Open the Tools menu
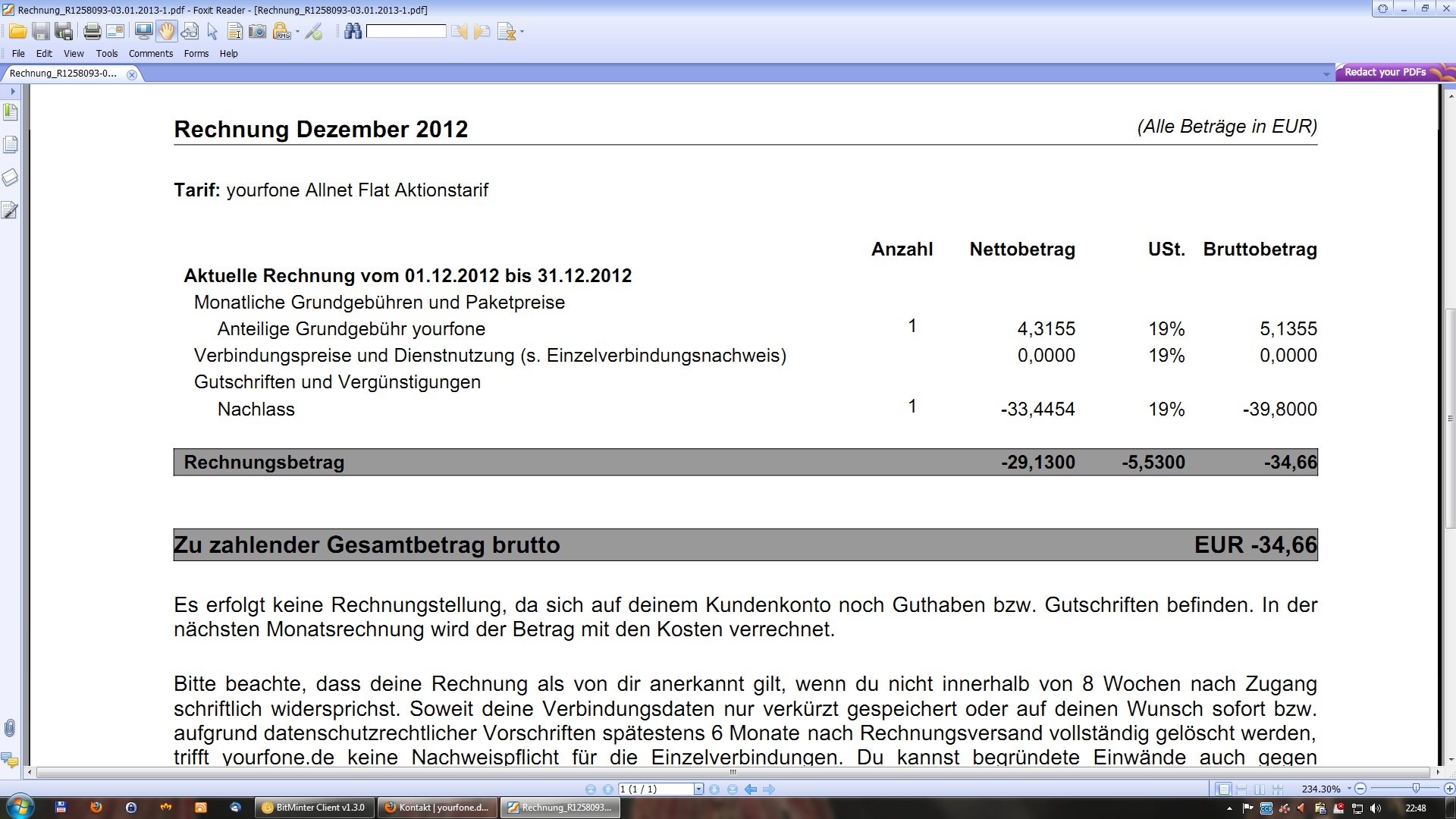1456x819 pixels. pyautogui.click(x=106, y=54)
